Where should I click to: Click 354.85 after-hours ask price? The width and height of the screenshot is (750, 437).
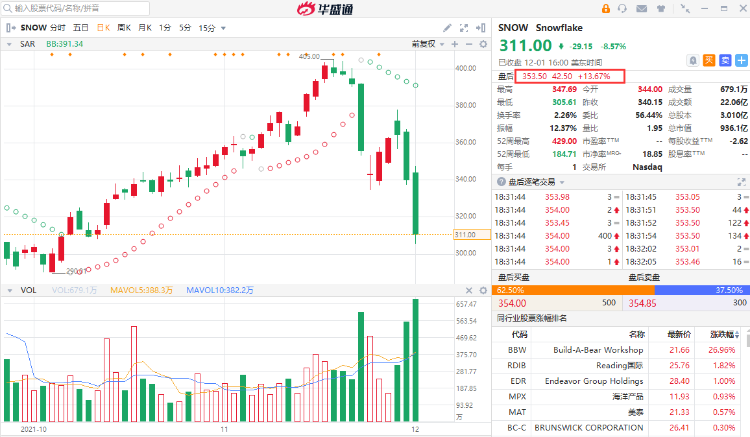(x=642, y=303)
